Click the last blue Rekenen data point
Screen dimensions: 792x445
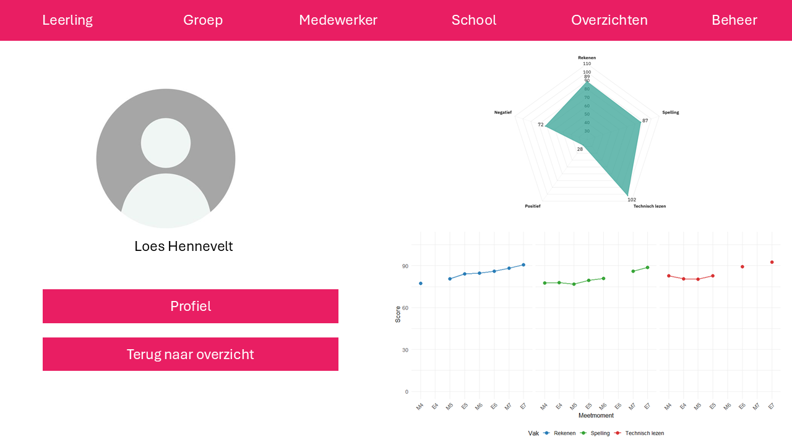pos(523,265)
